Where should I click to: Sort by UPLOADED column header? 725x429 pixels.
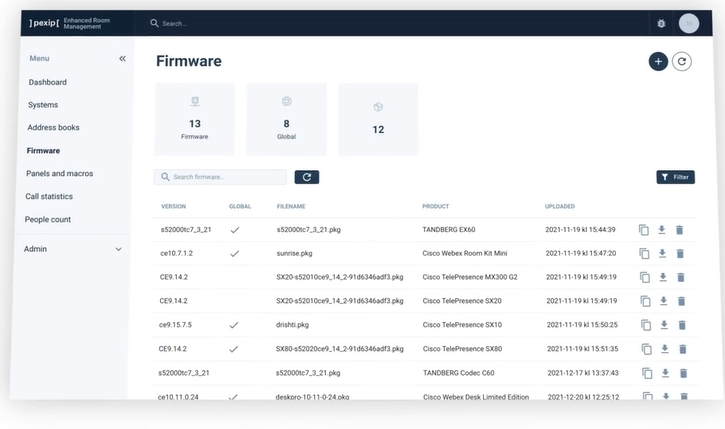559,206
